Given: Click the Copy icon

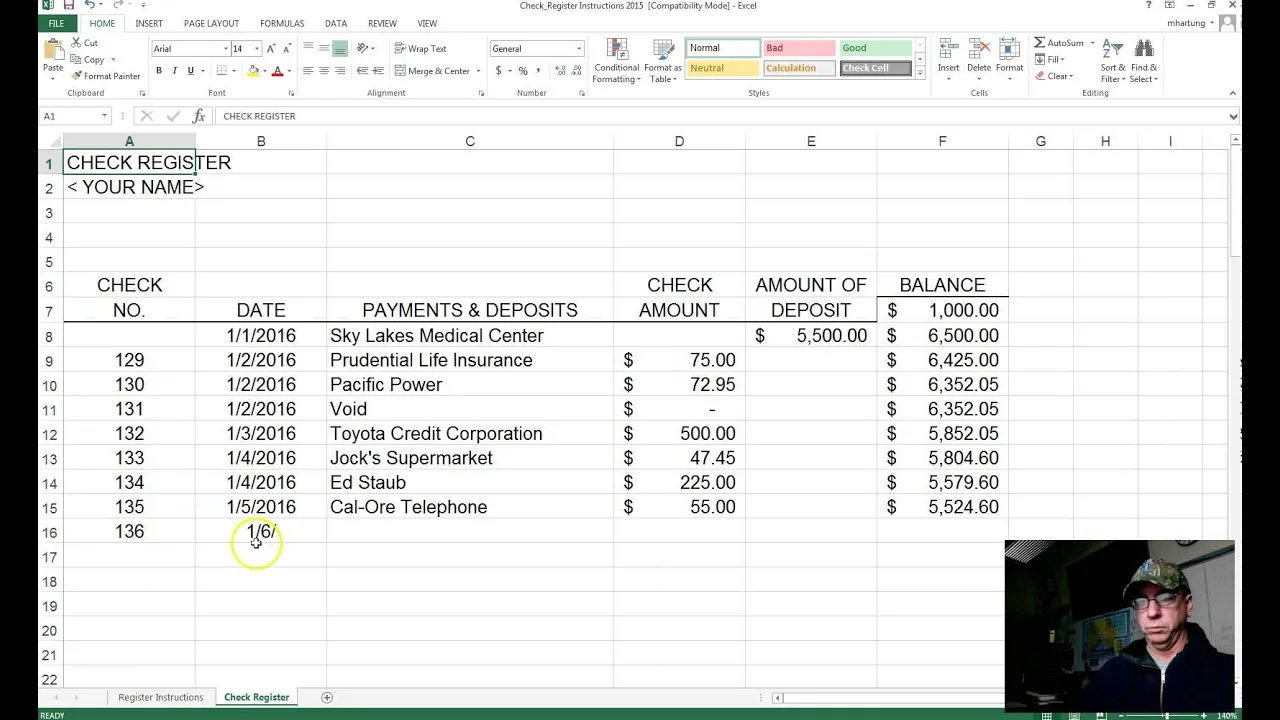Looking at the screenshot, I should [77, 60].
